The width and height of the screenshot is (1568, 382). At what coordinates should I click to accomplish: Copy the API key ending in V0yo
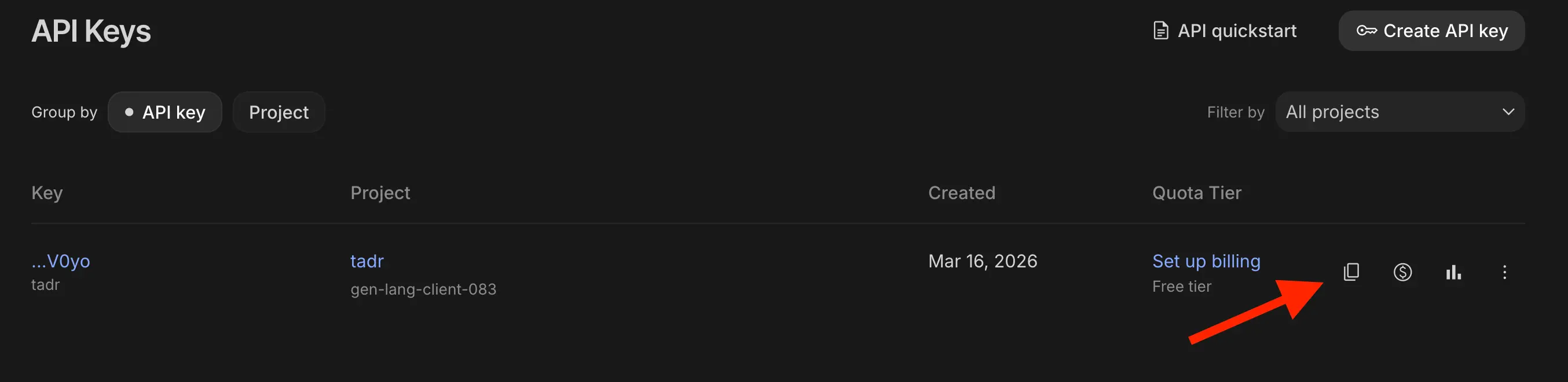click(x=1351, y=272)
